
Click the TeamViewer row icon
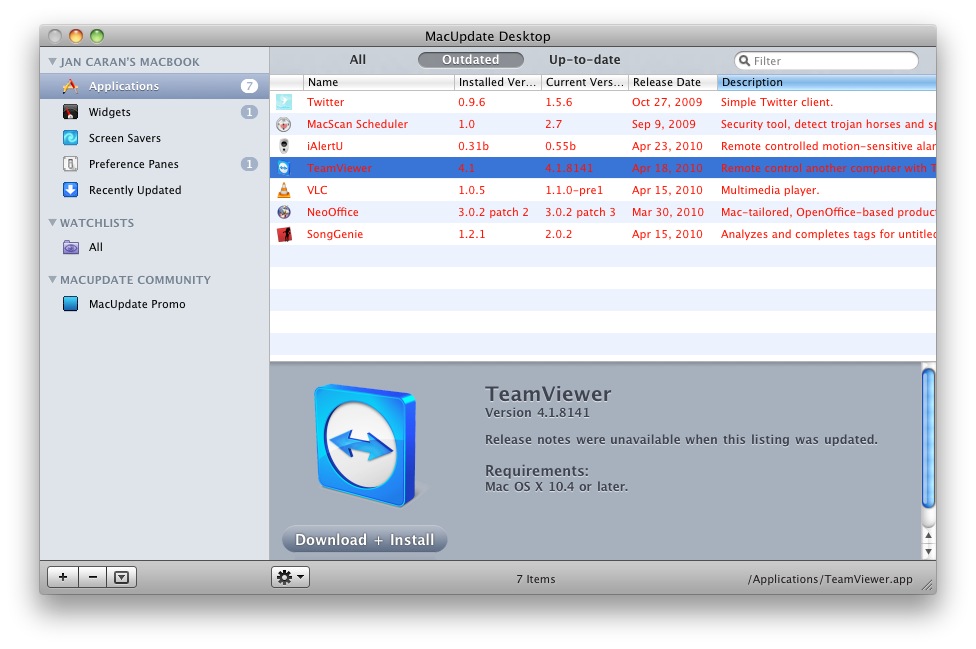point(284,168)
